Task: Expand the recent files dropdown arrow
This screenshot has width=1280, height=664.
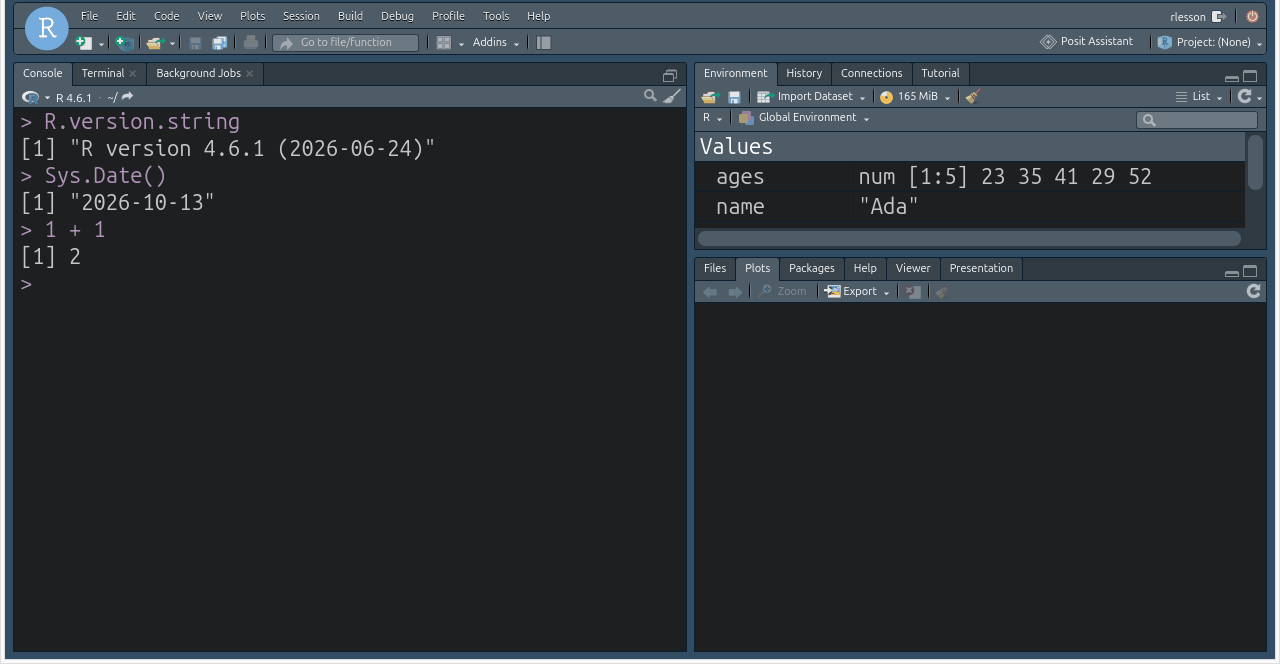Action: (172, 44)
